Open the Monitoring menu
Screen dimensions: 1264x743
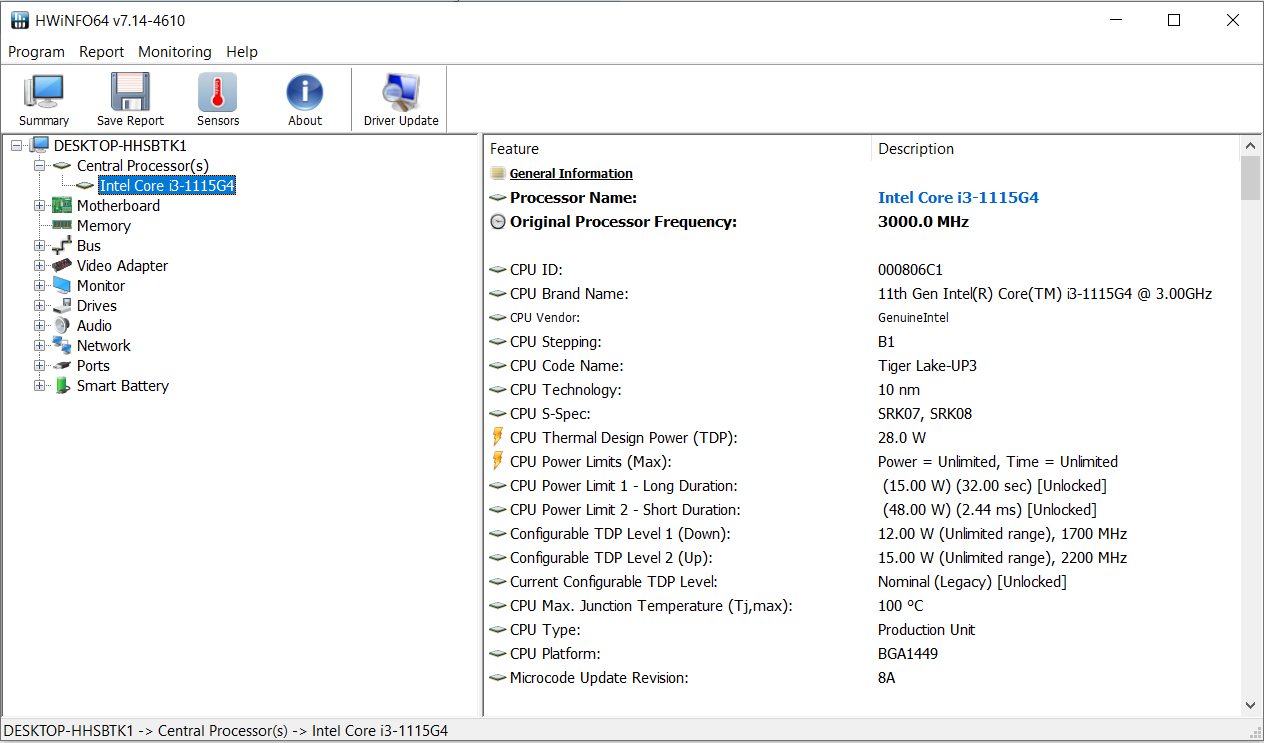point(175,52)
